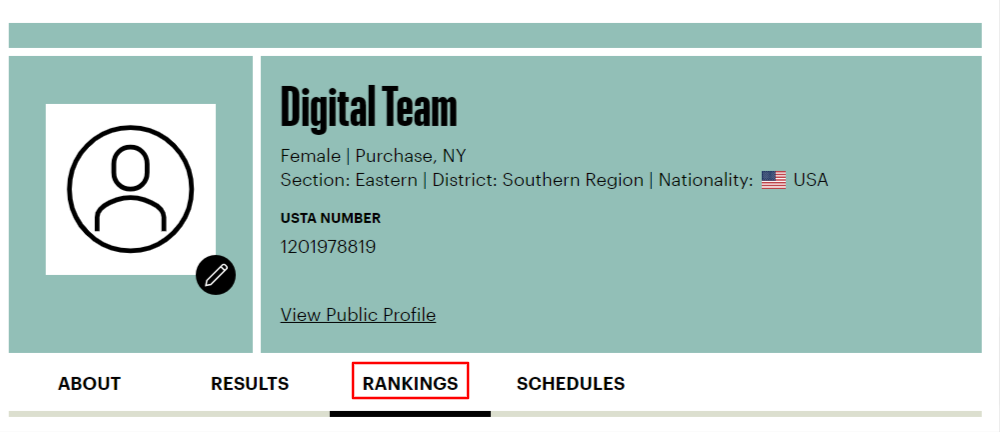Click the District: Southern Region text

tap(538, 180)
